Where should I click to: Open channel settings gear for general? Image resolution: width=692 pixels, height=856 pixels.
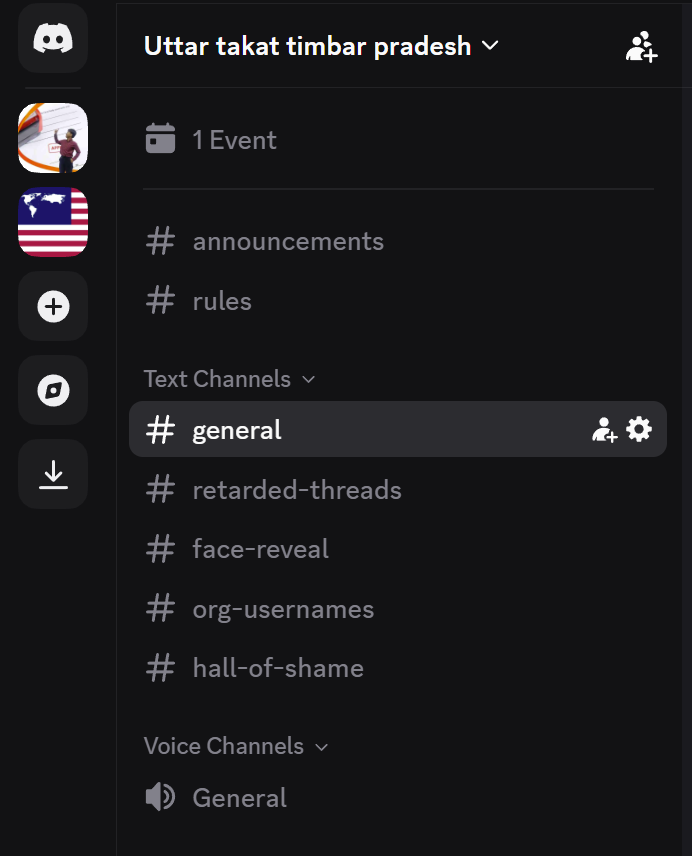(x=641, y=428)
